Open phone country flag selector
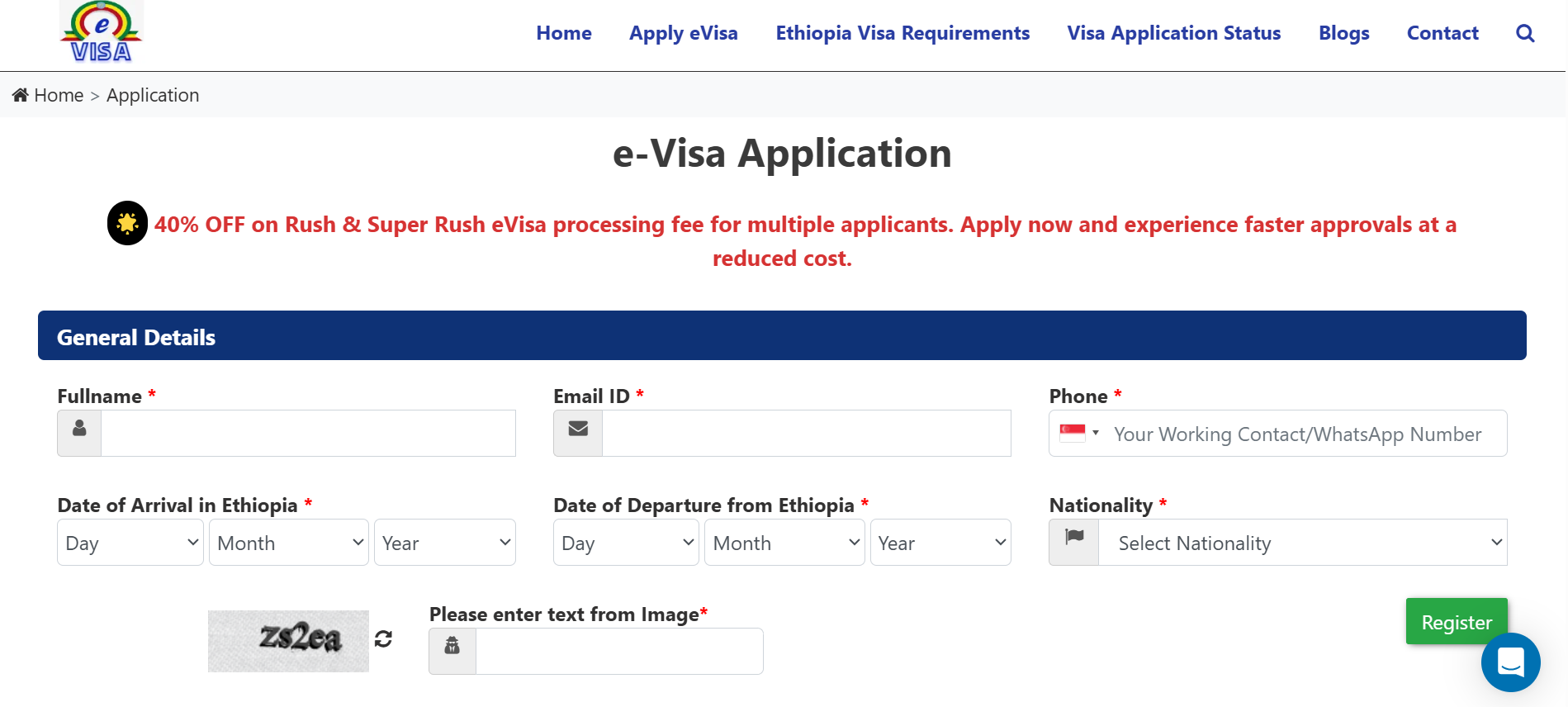 coord(1079,433)
